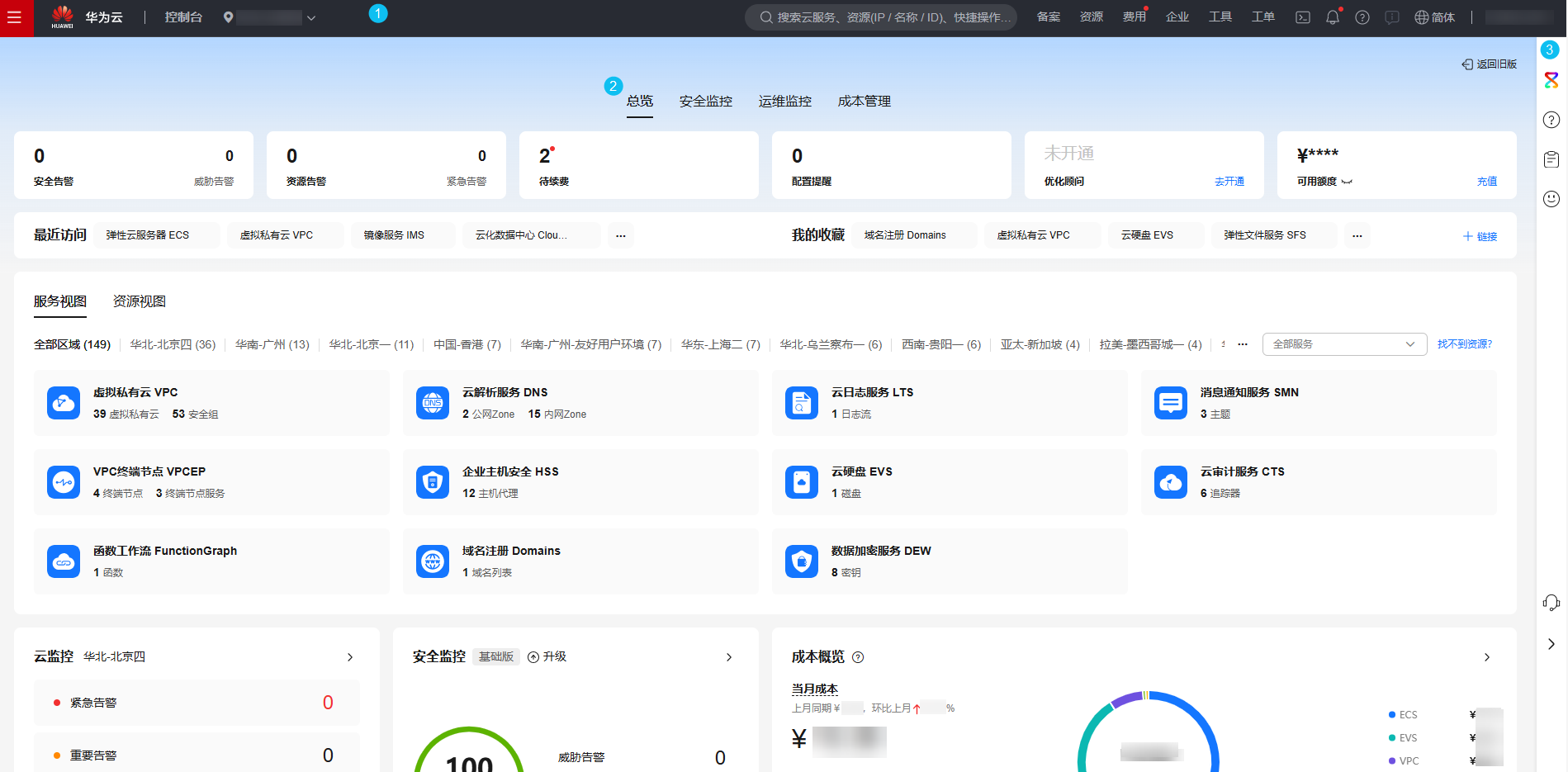This screenshot has width=1568, height=772.
Task: Click the cost overview info icon
Action: click(x=858, y=657)
